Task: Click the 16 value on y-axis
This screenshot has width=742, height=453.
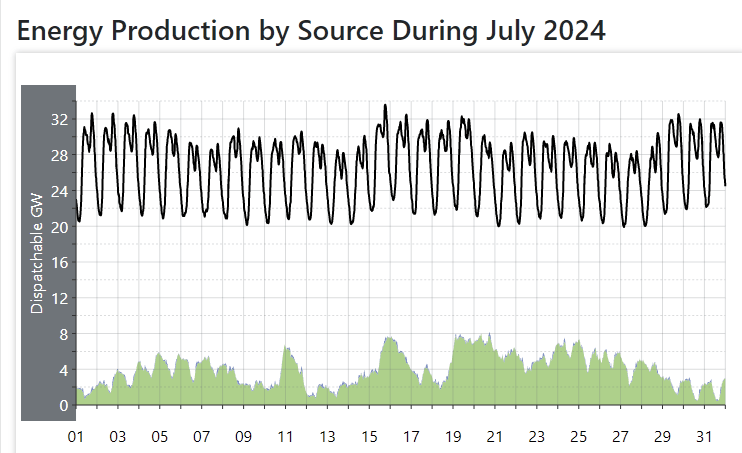Action: (x=58, y=263)
